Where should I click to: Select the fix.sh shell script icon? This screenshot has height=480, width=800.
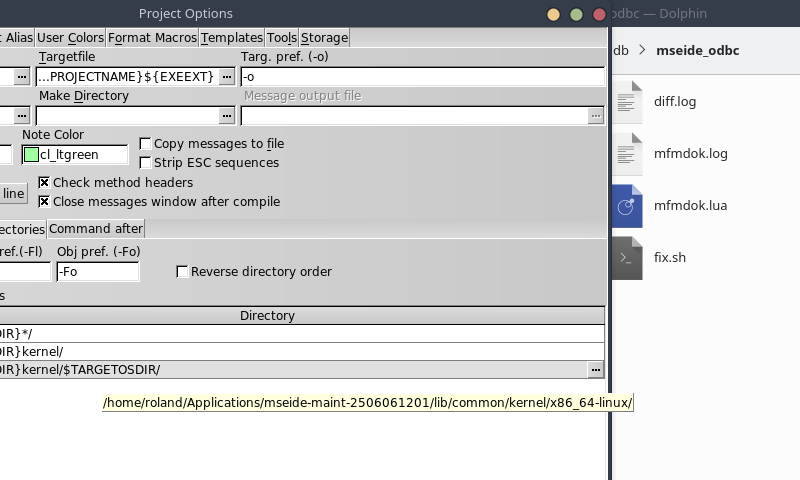[628, 258]
